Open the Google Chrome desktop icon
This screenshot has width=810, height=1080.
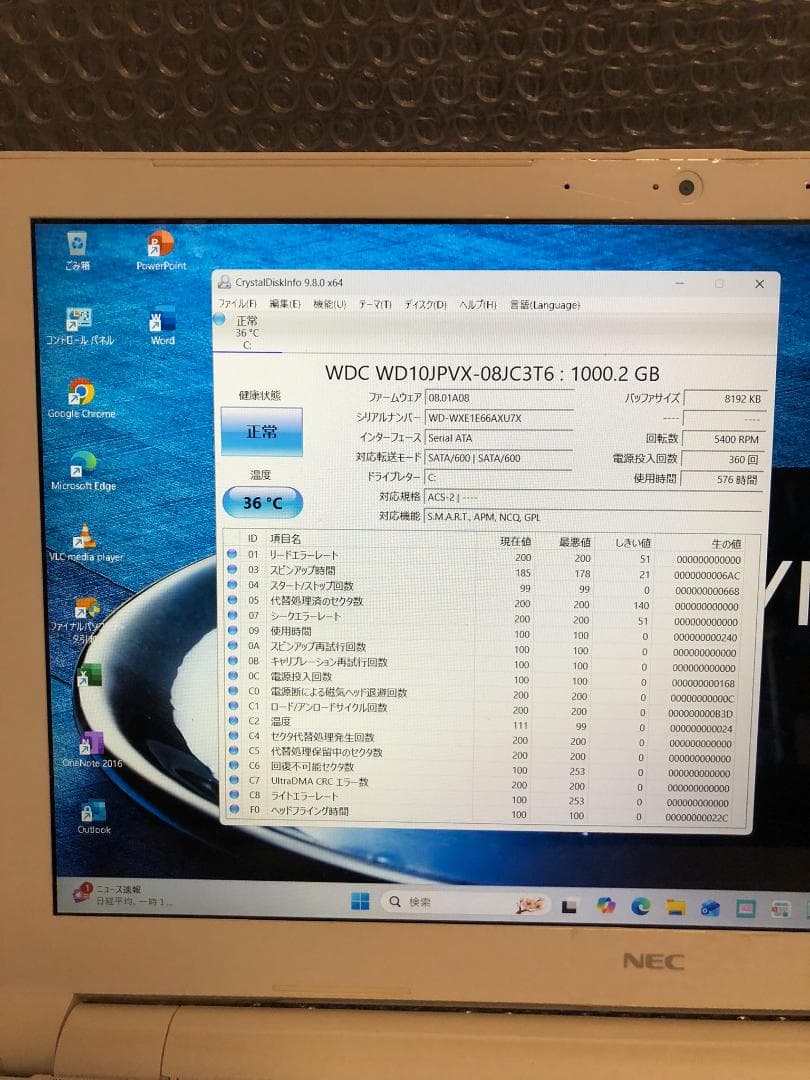click(81, 399)
